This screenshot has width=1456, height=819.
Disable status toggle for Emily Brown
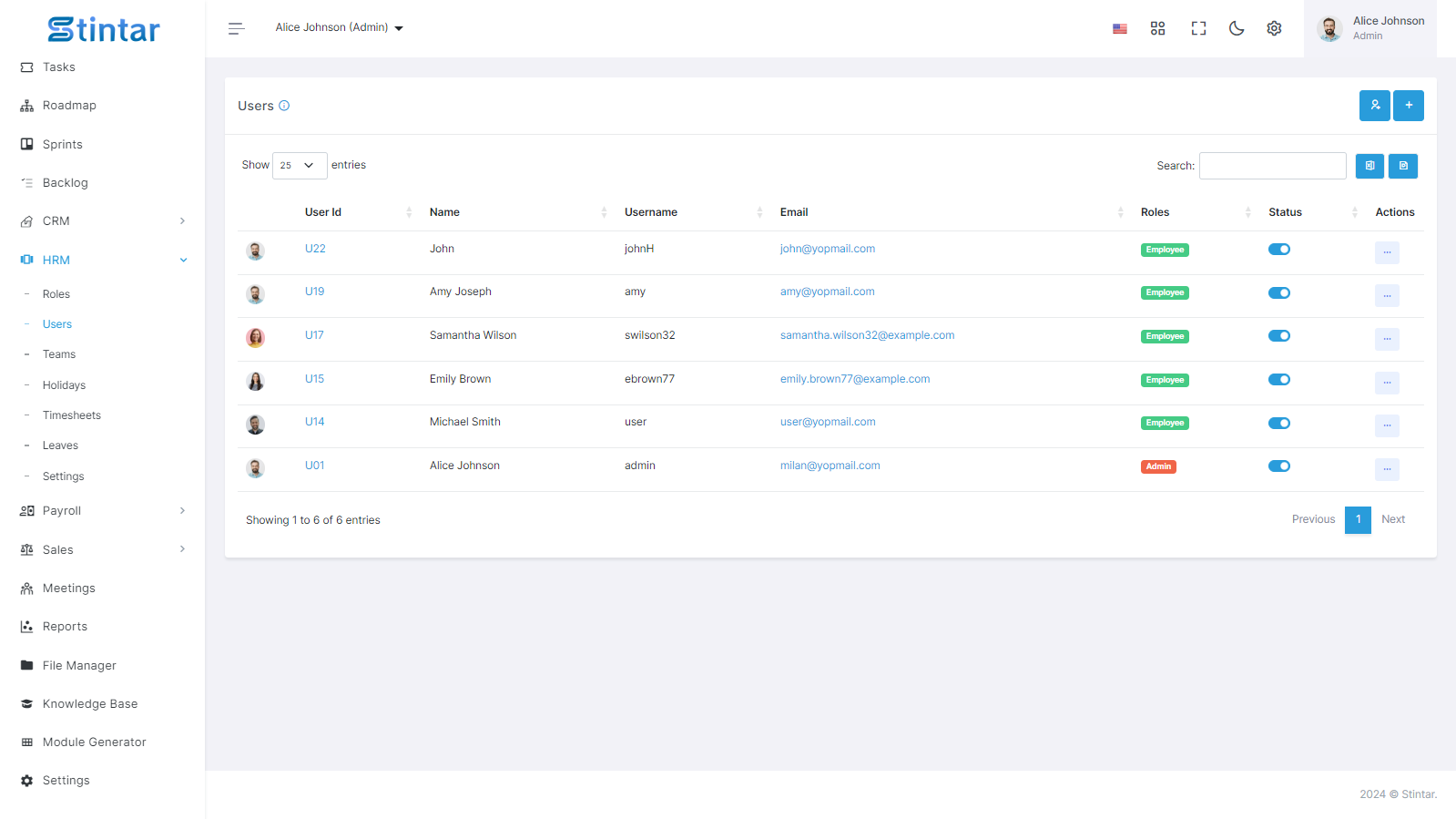point(1279,380)
